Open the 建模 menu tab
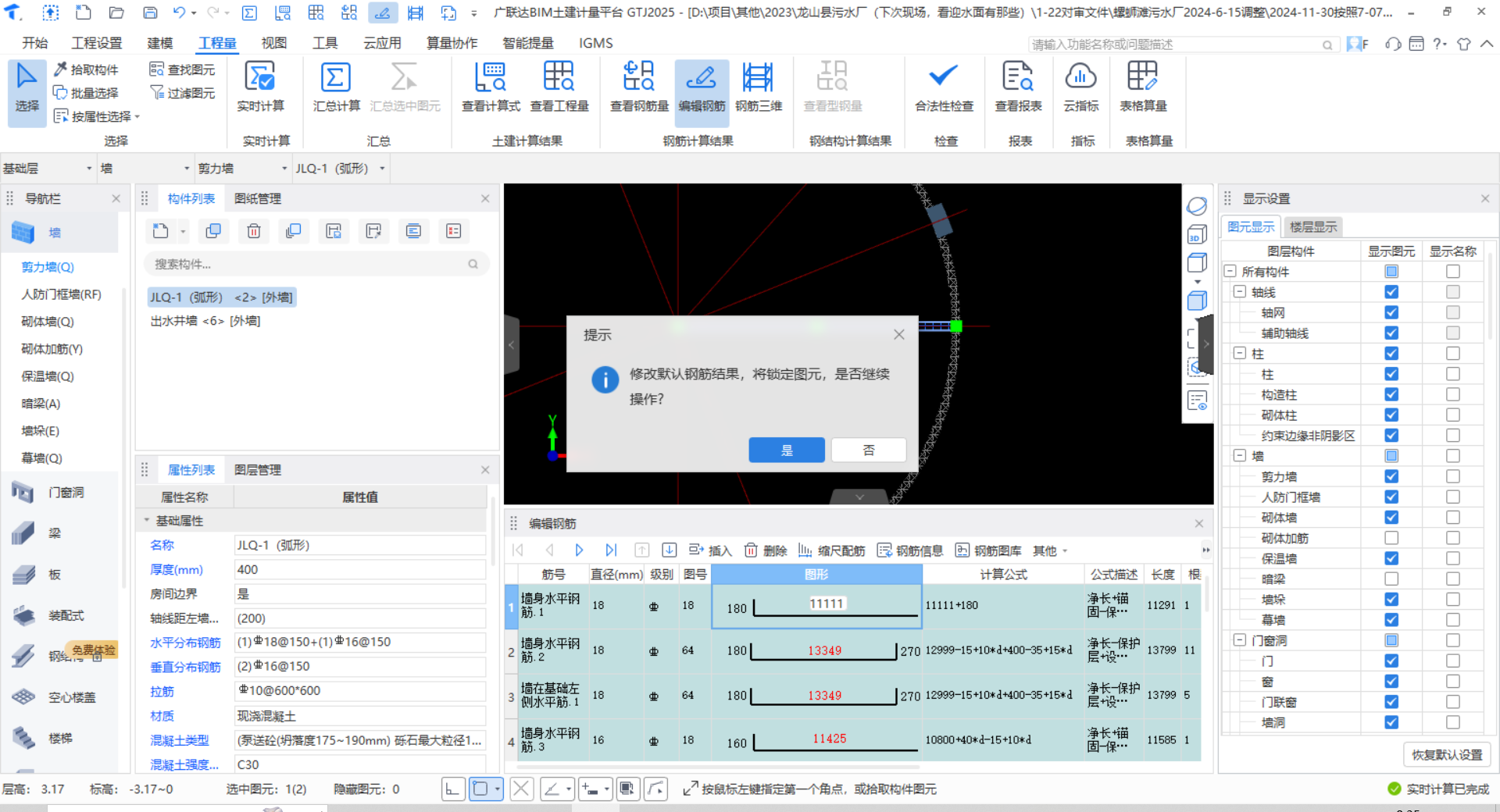The image size is (1500, 812). (x=160, y=43)
